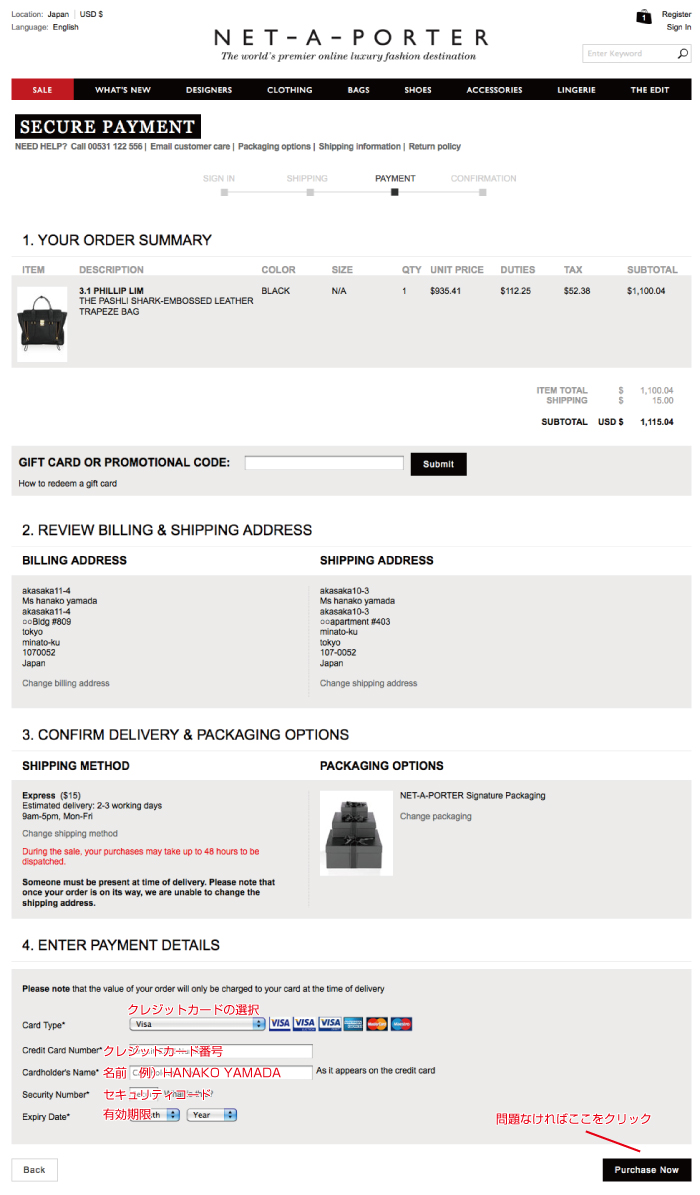Click the Purchase Now button
Image resolution: width=700 pixels, height=1195 pixels.
click(647, 1170)
